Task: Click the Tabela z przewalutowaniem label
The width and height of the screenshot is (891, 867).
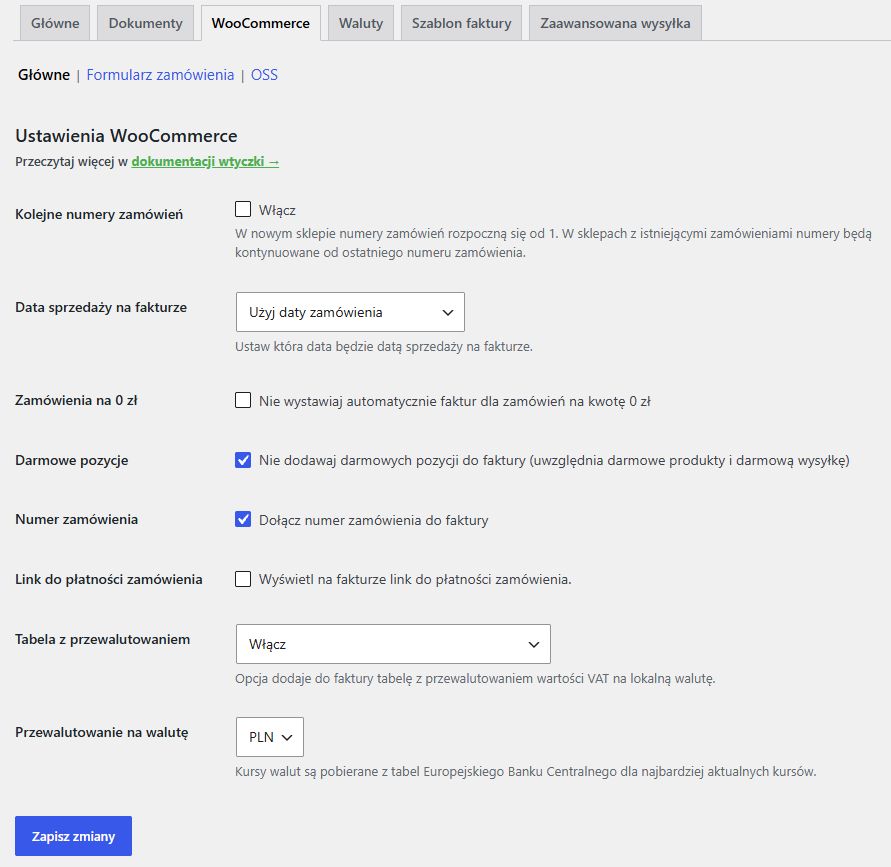Action: 102,639
